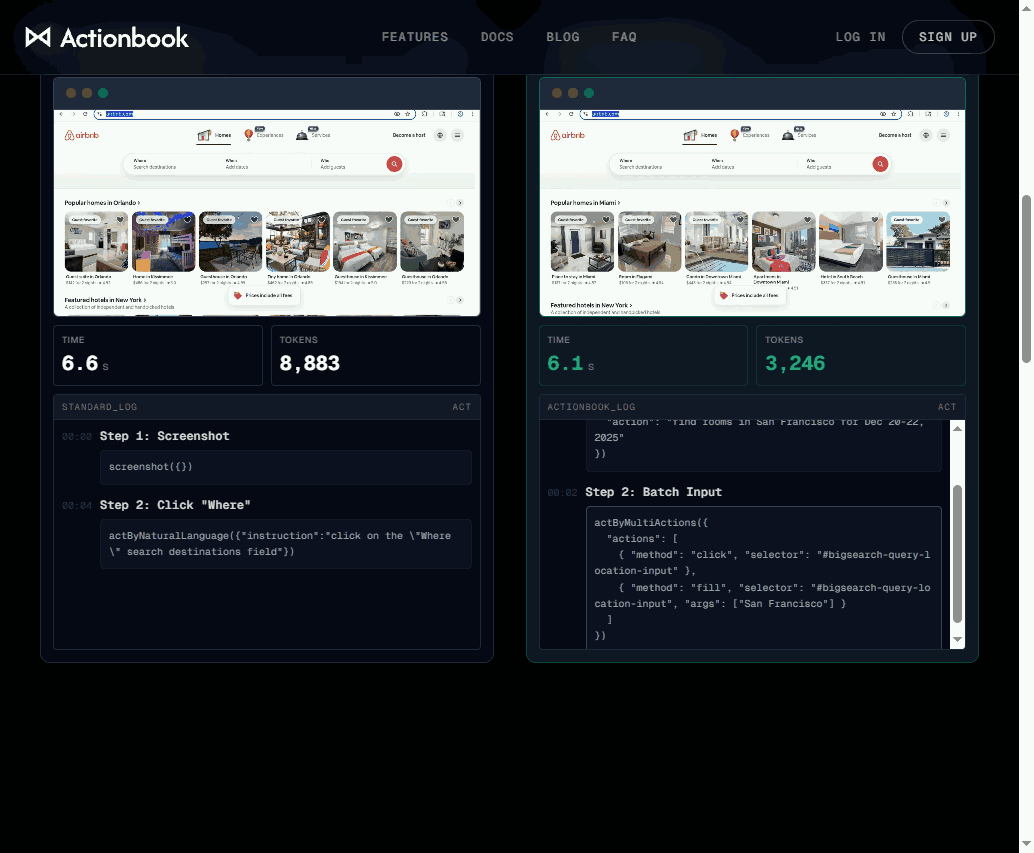The height and width of the screenshot is (853, 1034).
Task: Toggle the heart on the Room in Flagami listing
Action: (x=673, y=220)
